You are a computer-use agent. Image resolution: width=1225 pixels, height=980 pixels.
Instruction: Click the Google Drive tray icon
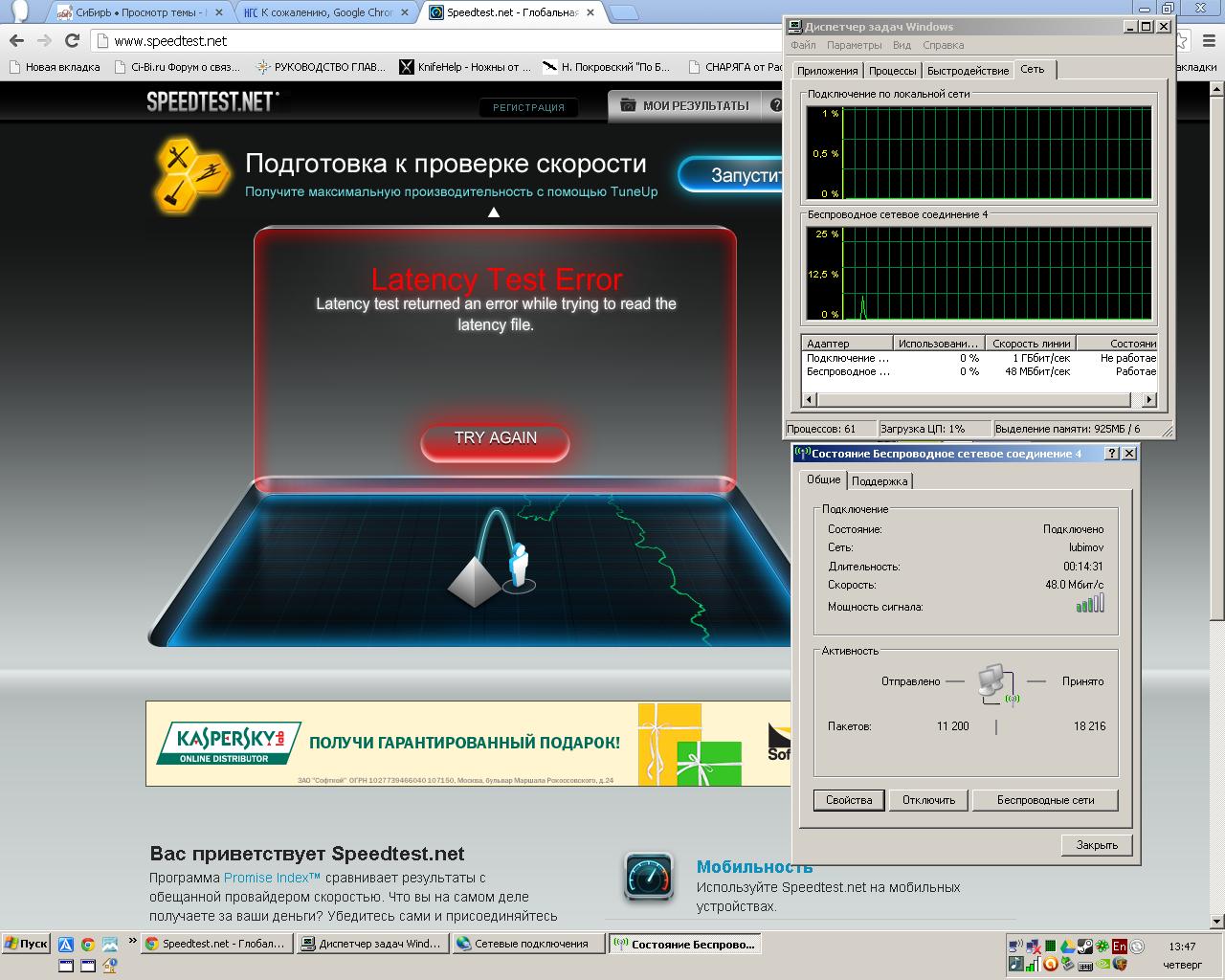pyautogui.click(x=1067, y=947)
